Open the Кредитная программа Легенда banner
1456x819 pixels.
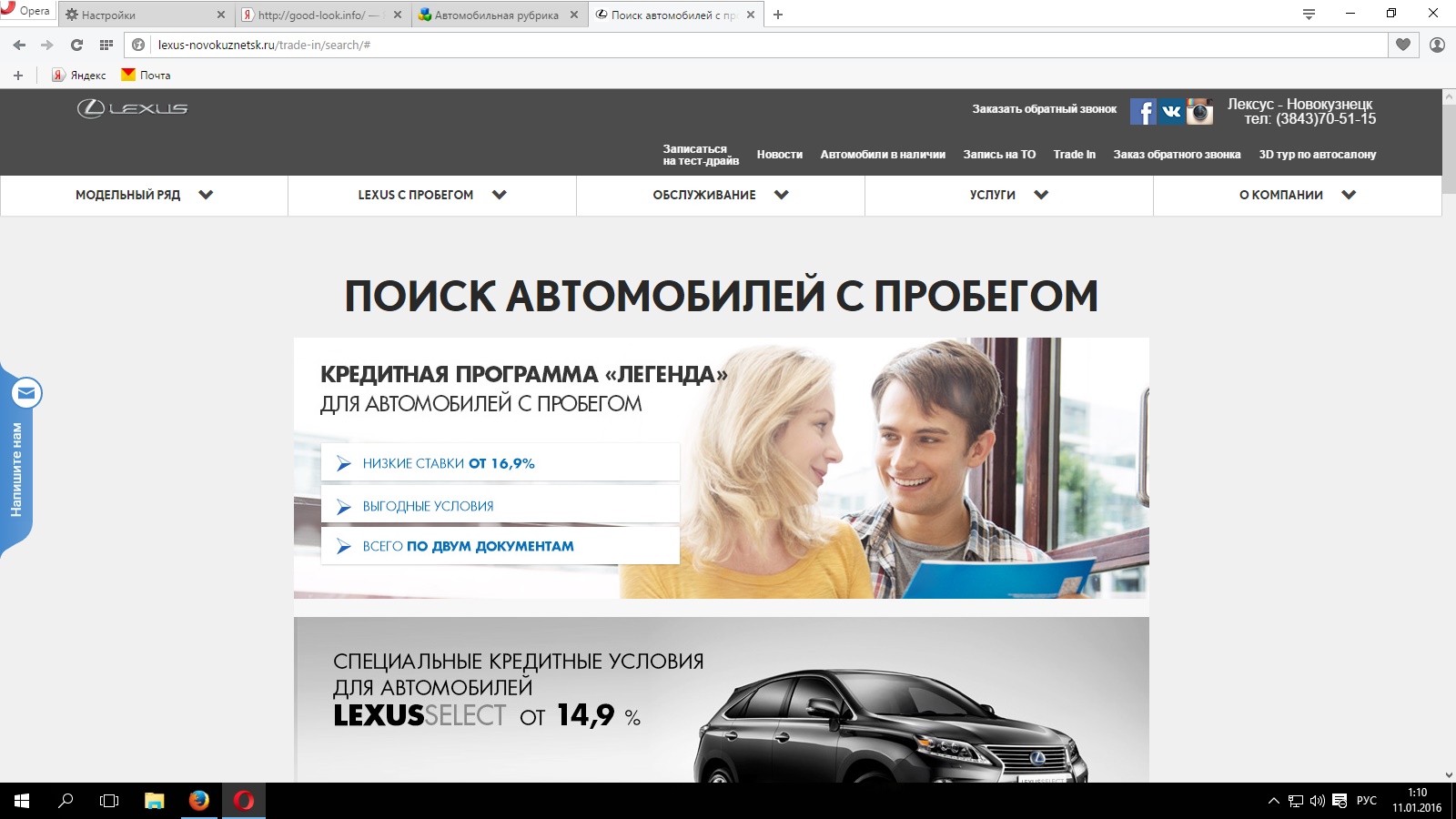tap(722, 468)
